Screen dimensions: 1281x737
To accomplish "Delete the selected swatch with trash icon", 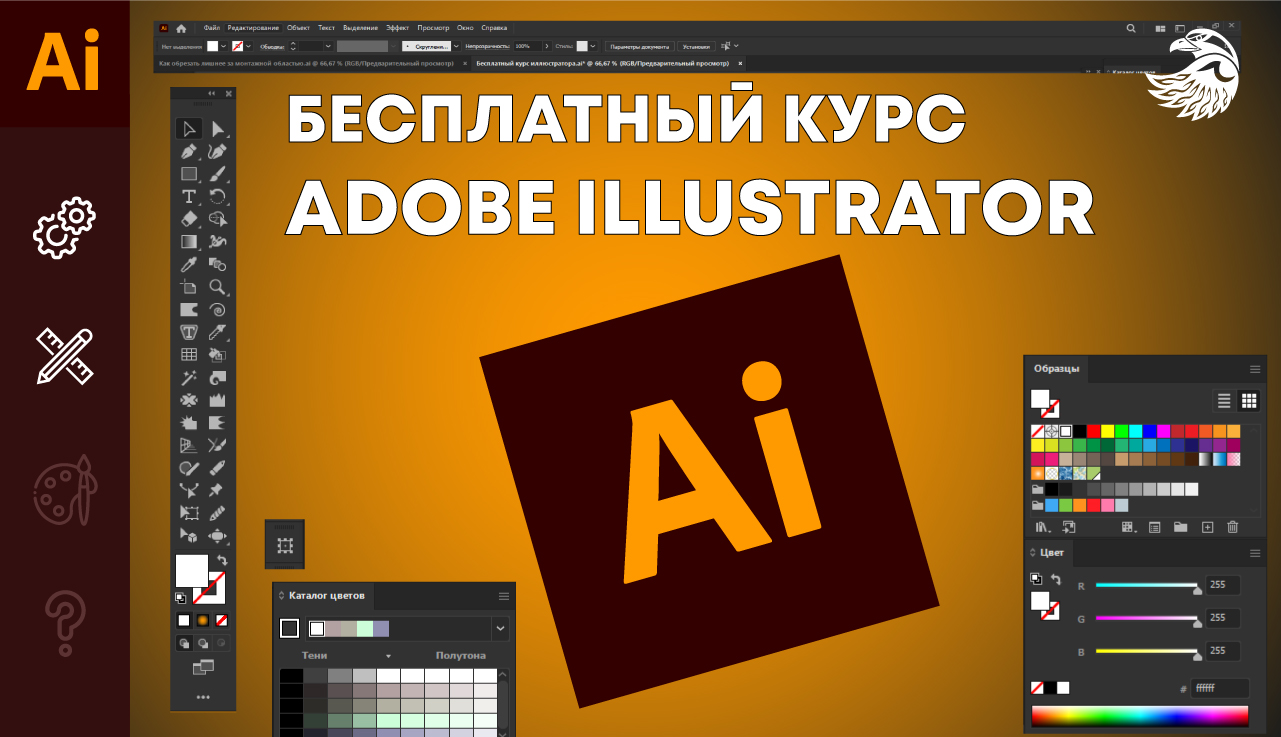I will click(x=1233, y=527).
